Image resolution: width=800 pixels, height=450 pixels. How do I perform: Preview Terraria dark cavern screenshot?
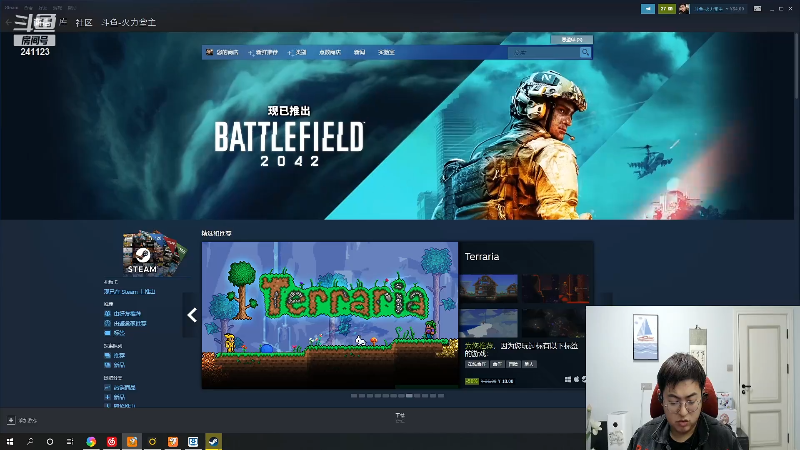pyautogui.click(x=554, y=322)
